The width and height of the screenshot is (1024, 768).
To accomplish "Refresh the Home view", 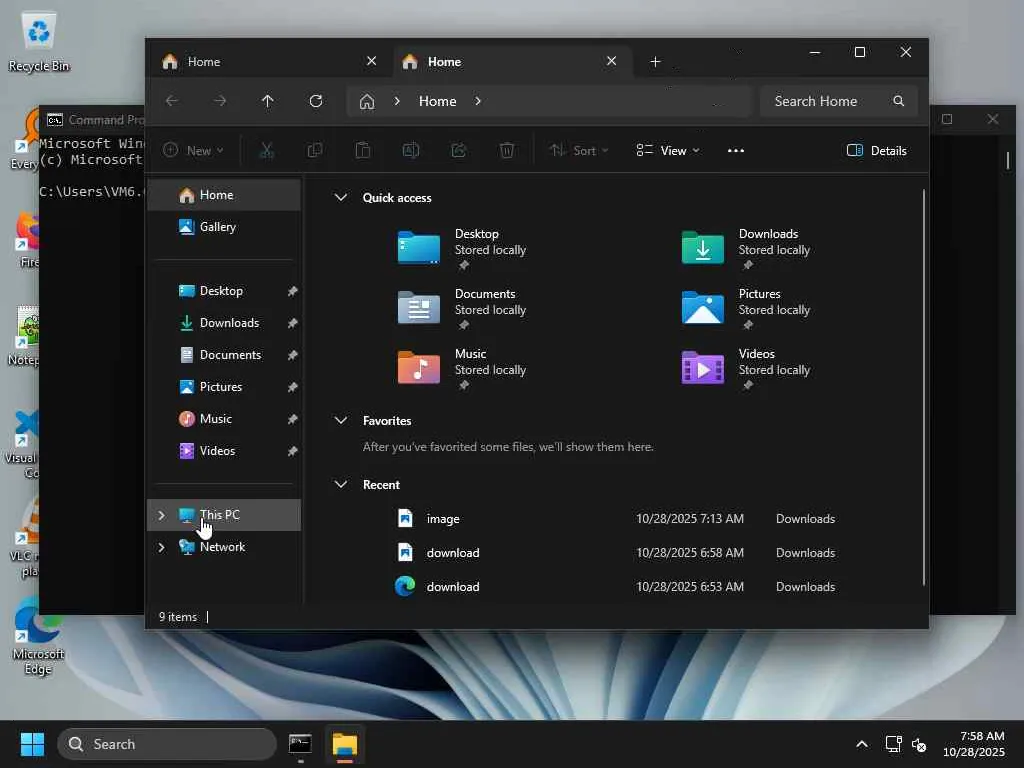I will pos(316,101).
